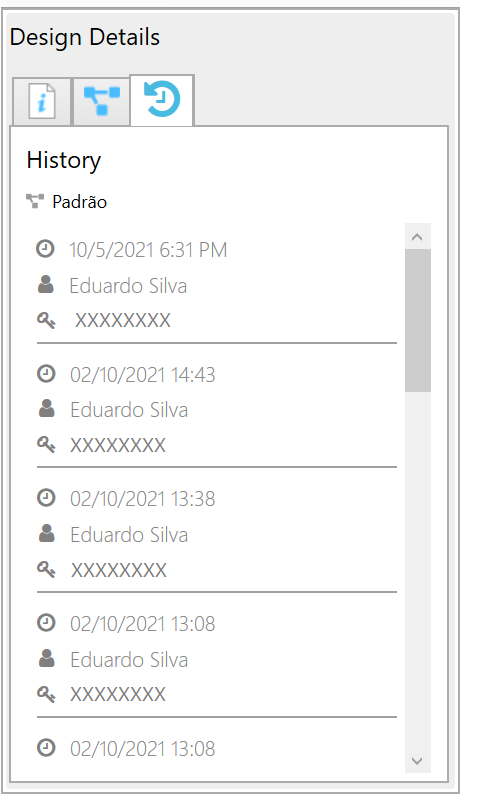This screenshot has width=482, height=807.
Task: Switch to the branches diagram tab
Action: (101, 101)
